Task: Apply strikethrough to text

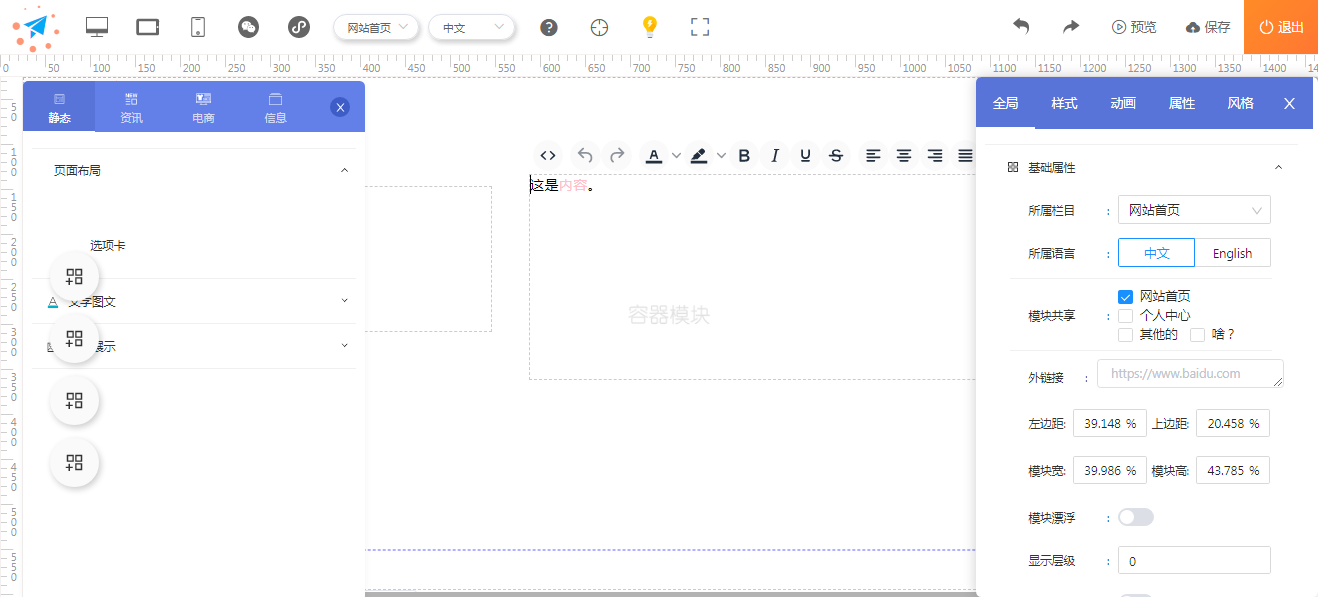Action: (x=836, y=155)
